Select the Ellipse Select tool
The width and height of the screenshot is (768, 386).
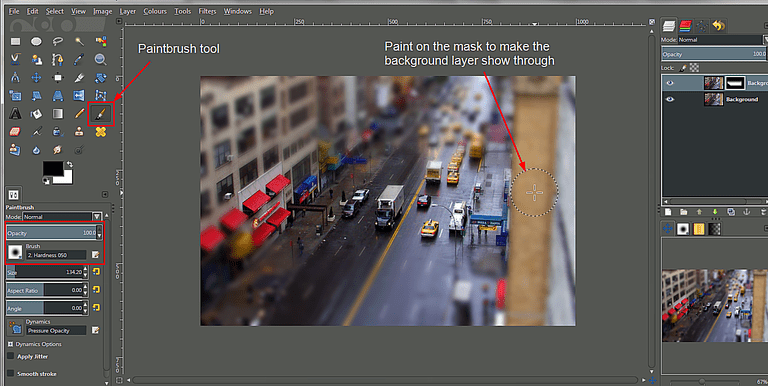tap(36, 42)
